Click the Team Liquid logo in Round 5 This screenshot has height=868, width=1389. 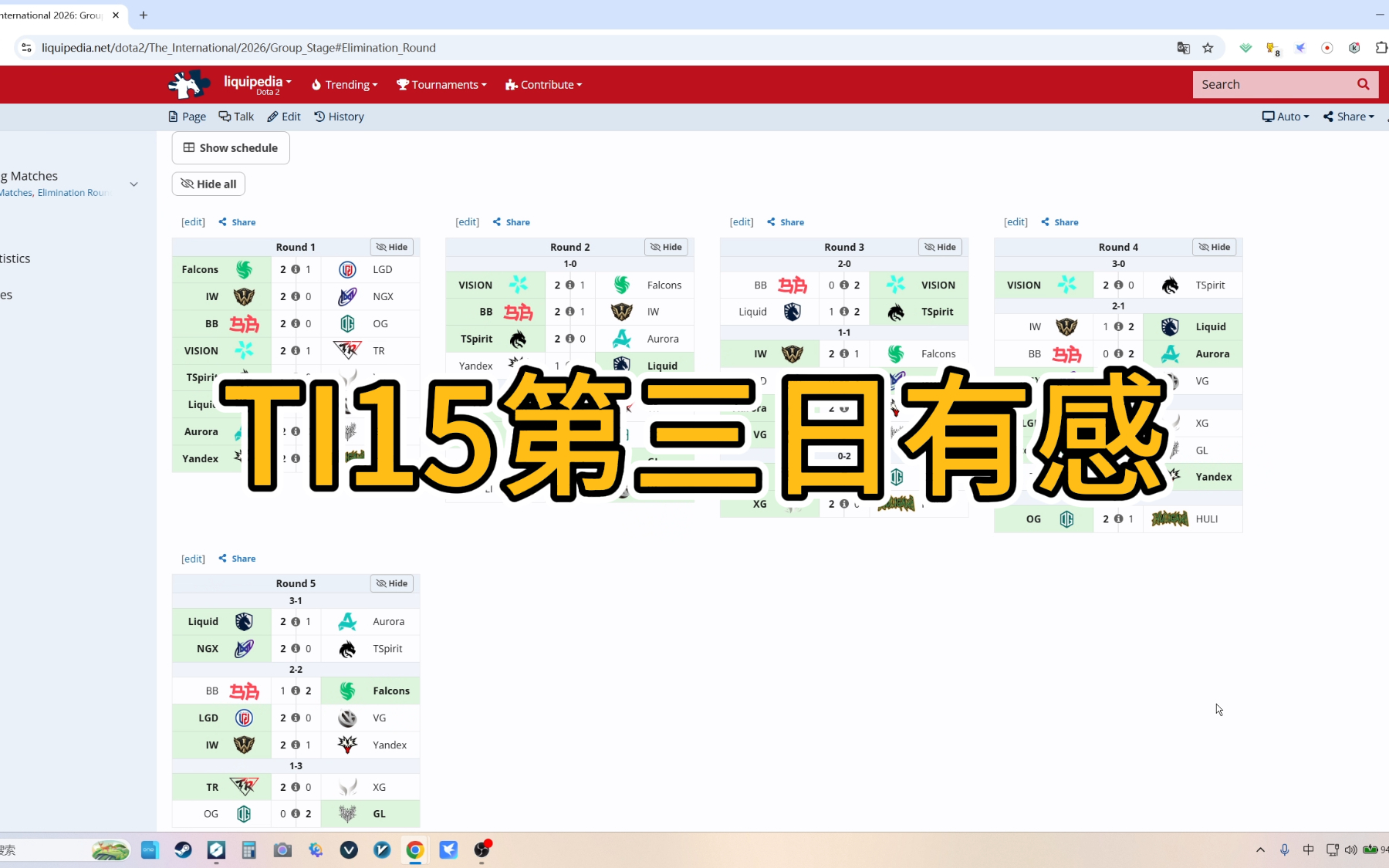(x=244, y=621)
